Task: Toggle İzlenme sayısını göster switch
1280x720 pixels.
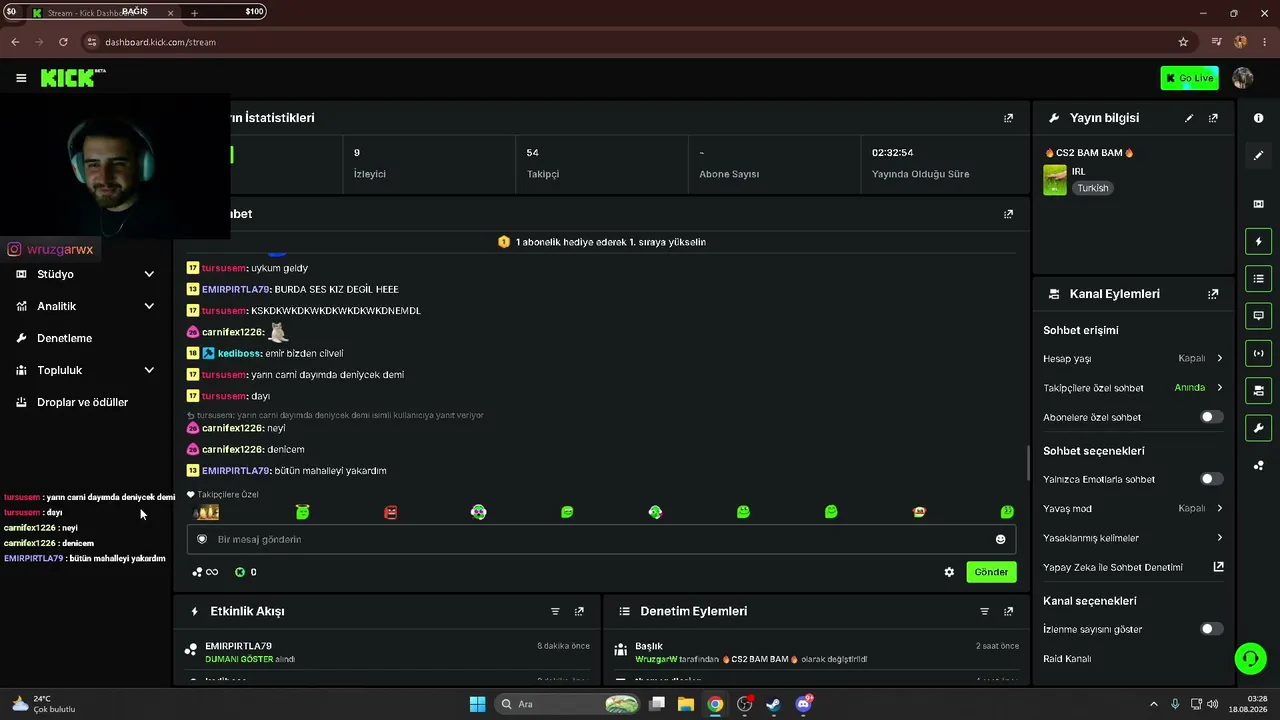Action: [1211, 629]
